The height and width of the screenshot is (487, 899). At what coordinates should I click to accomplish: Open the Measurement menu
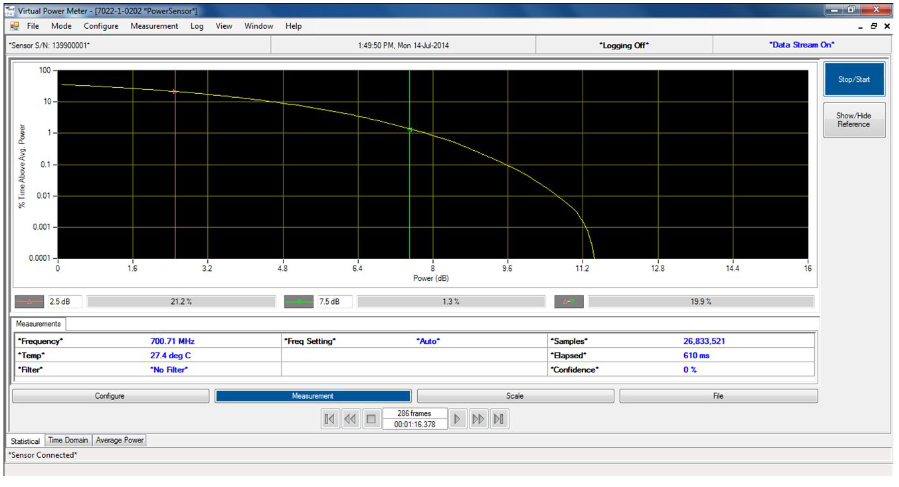tap(154, 26)
